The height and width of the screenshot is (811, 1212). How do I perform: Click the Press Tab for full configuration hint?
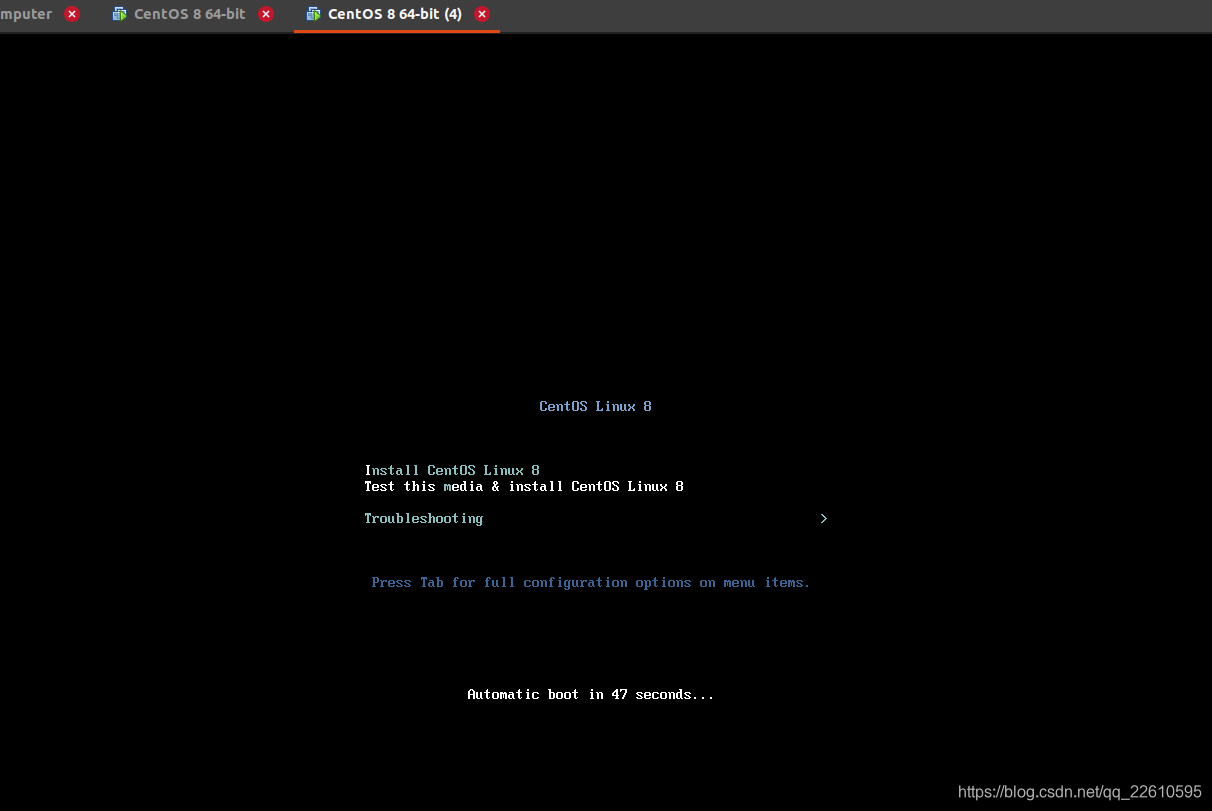tap(591, 582)
